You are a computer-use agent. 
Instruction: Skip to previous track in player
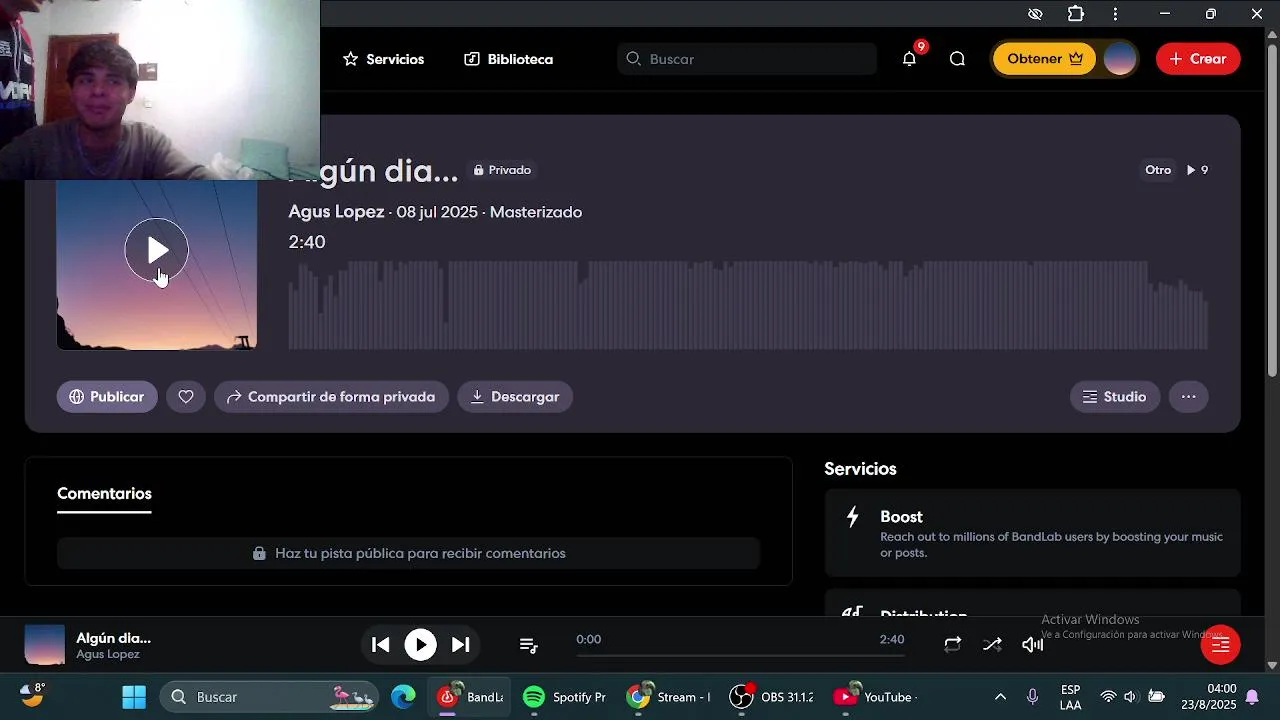pyautogui.click(x=380, y=645)
